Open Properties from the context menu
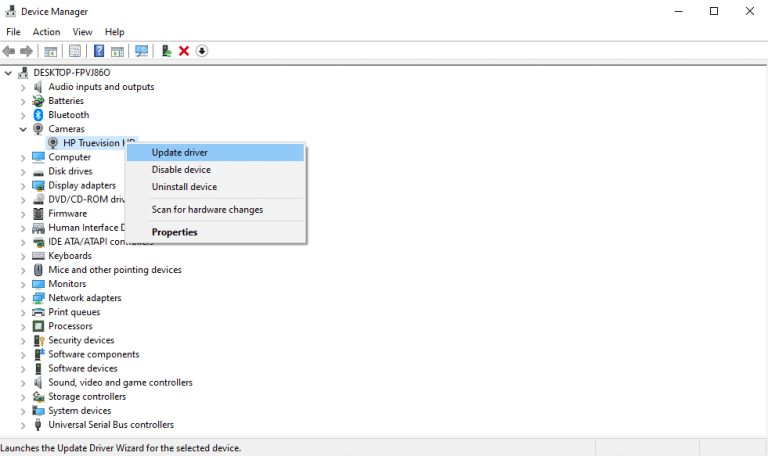The height and width of the screenshot is (456, 768). point(216,232)
